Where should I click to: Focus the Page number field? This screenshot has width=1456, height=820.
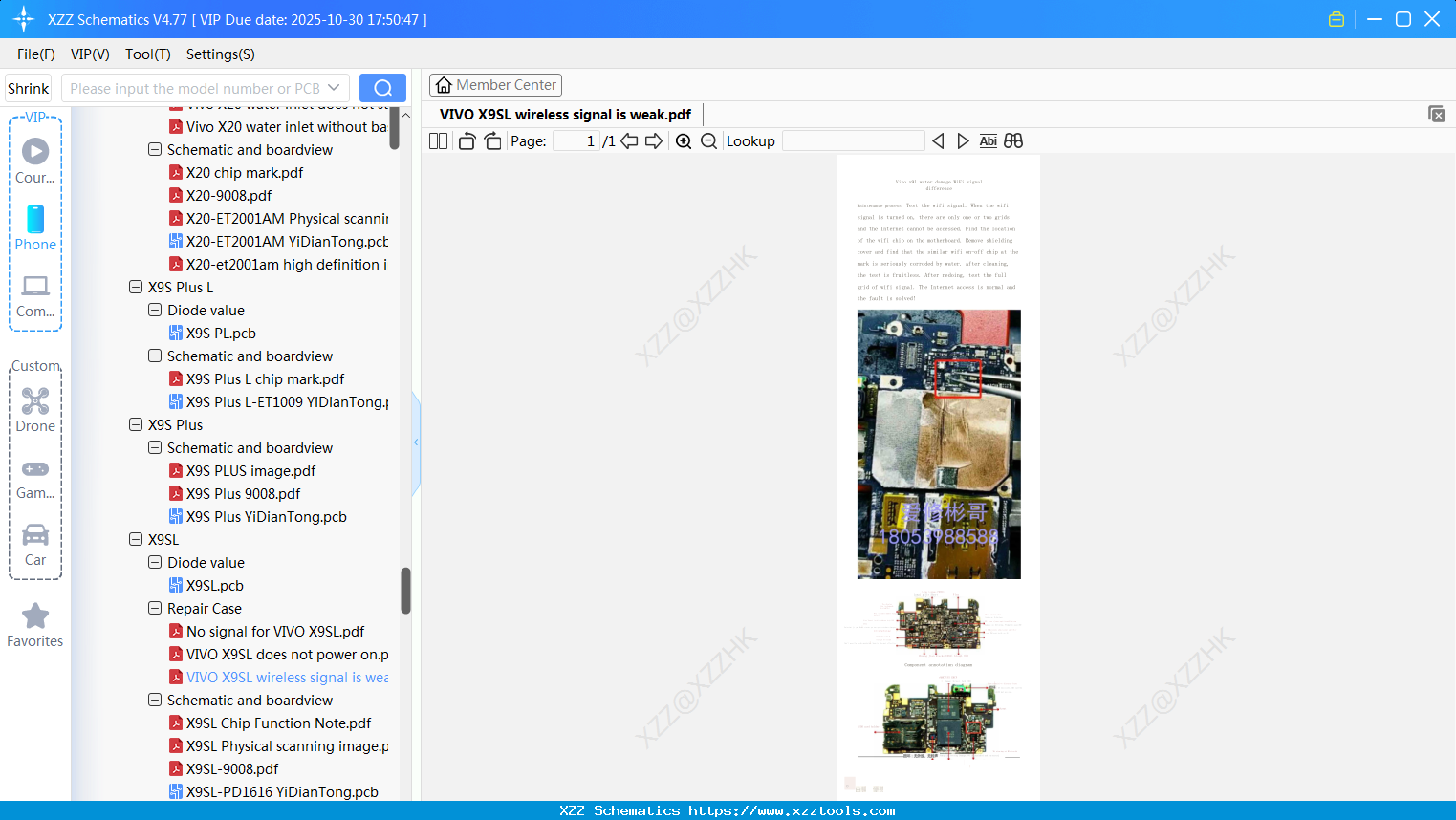576,141
